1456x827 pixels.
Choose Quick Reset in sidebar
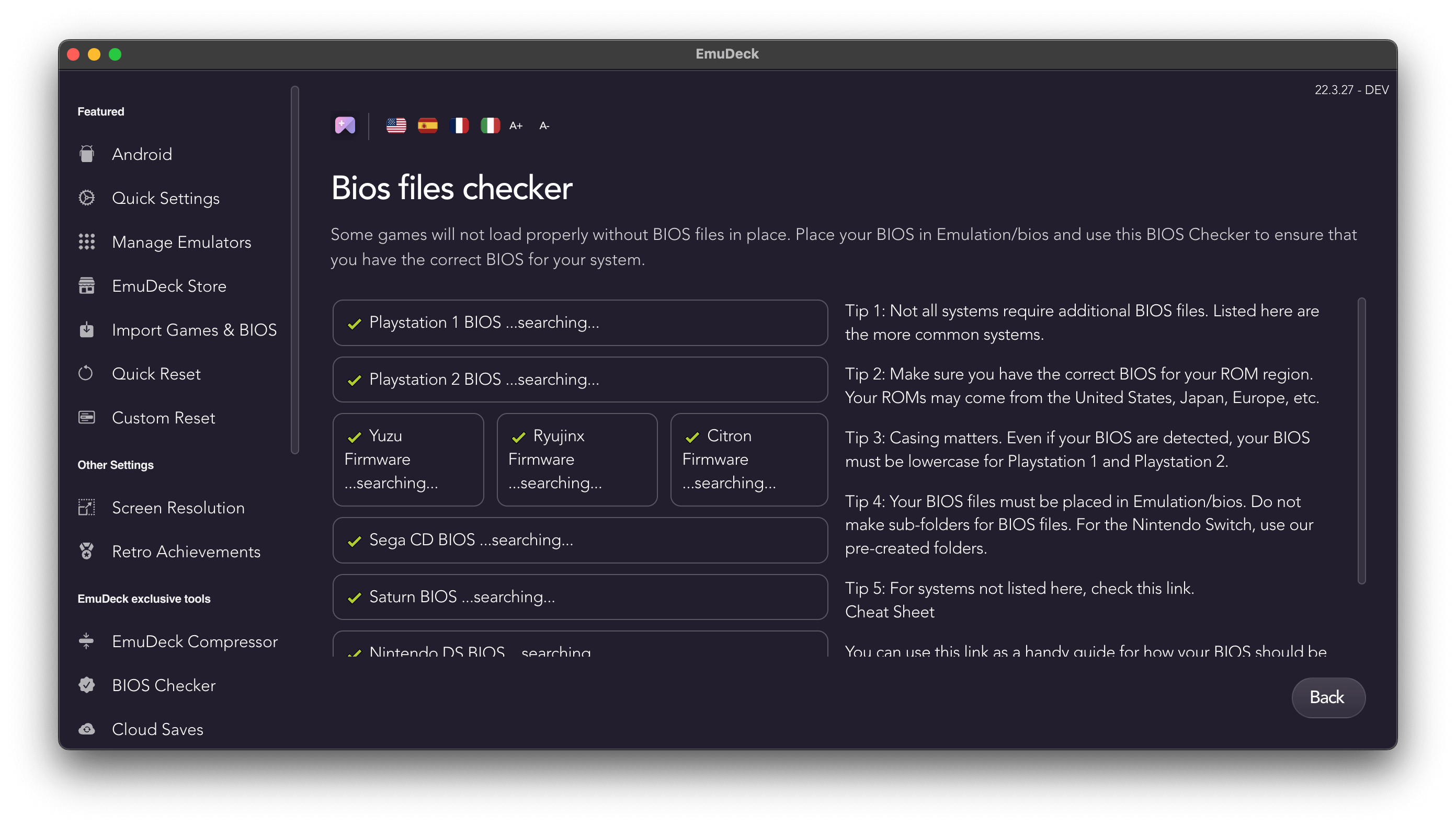(156, 373)
